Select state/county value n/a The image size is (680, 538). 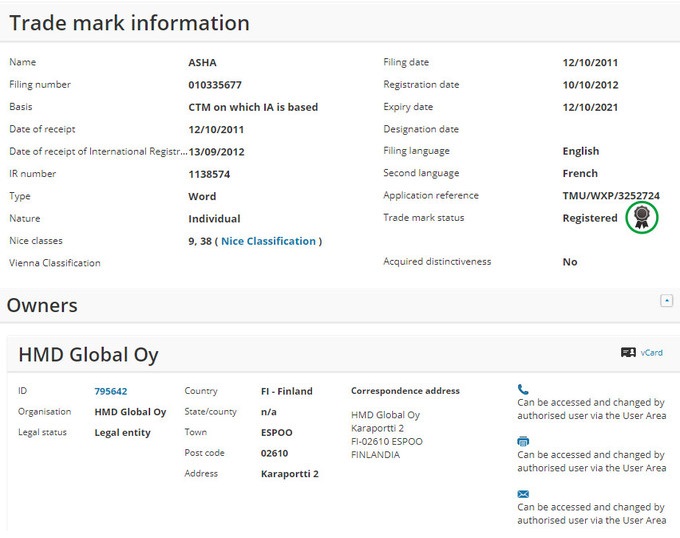tap(268, 412)
